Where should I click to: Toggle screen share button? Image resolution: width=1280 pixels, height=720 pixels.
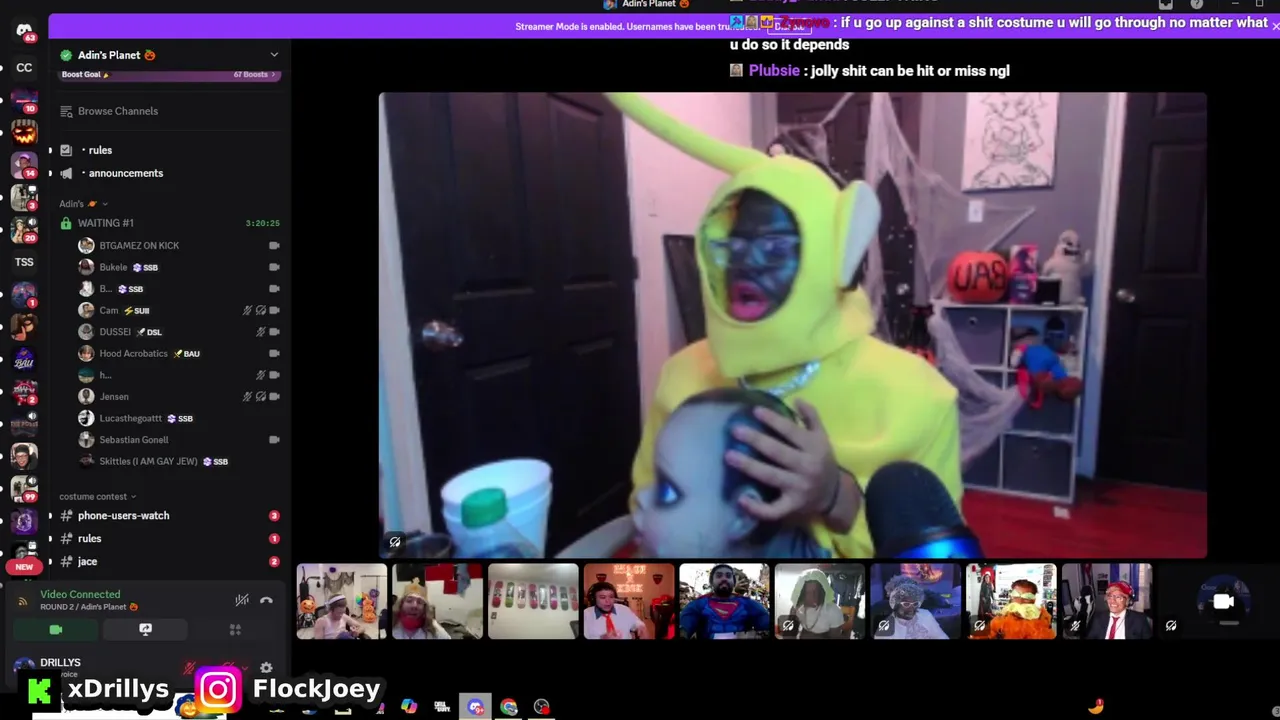(x=145, y=630)
